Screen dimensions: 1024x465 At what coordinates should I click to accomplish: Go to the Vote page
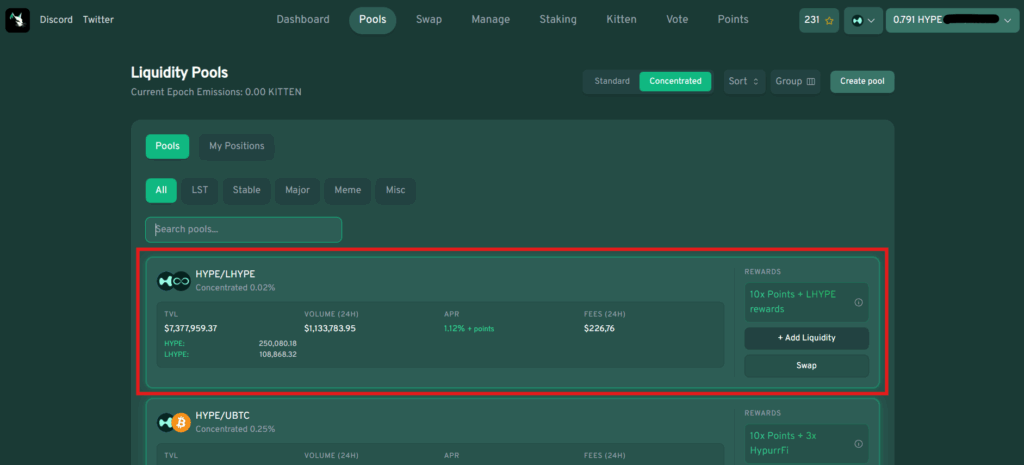(677, 20)
